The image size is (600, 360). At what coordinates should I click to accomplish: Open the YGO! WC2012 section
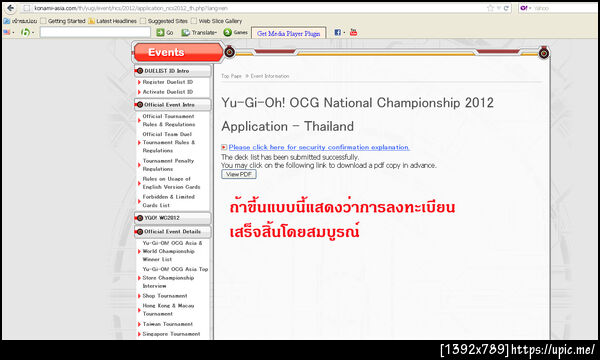(x=173, y=218)
